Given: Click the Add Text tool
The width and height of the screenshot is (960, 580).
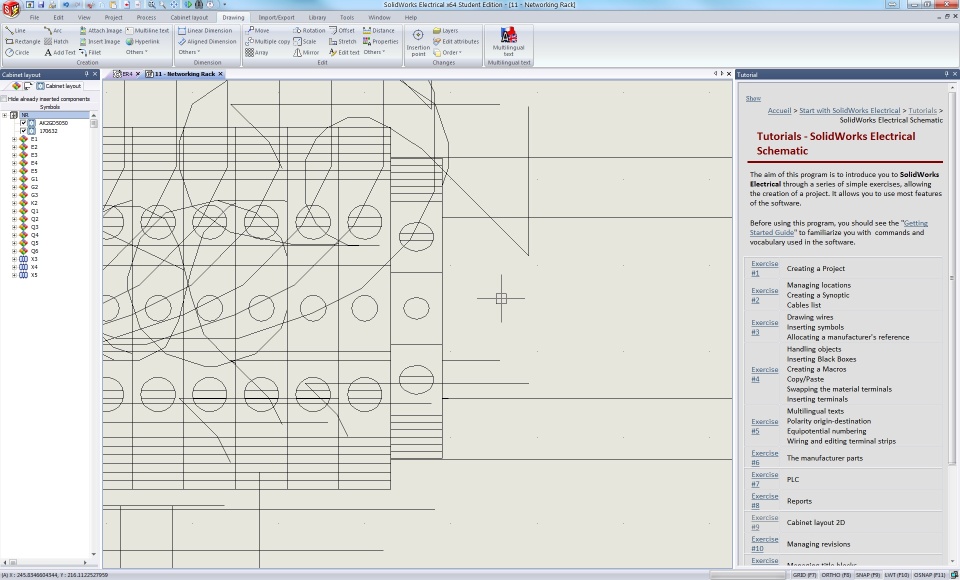Looking at the screenshot, I should click(x=59, y=53).
